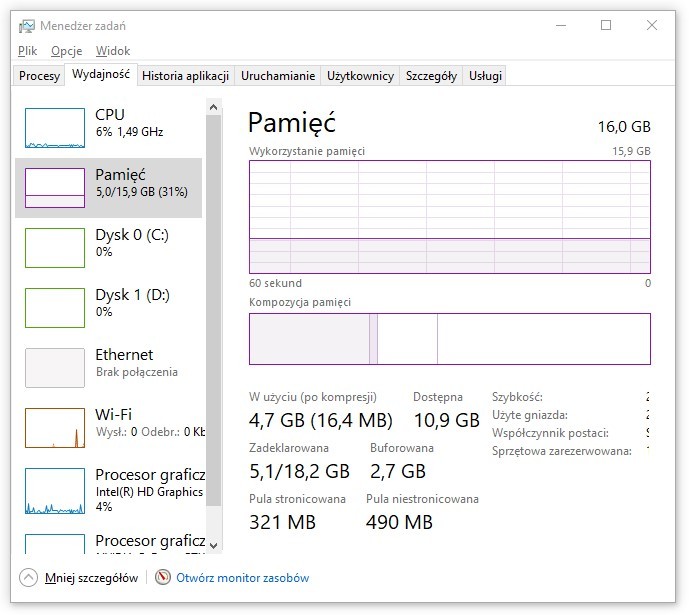This screenshot has height=615, width=689.
Task: Click the Dostępna 10,9 GB value
Action: tap(446, 420)
